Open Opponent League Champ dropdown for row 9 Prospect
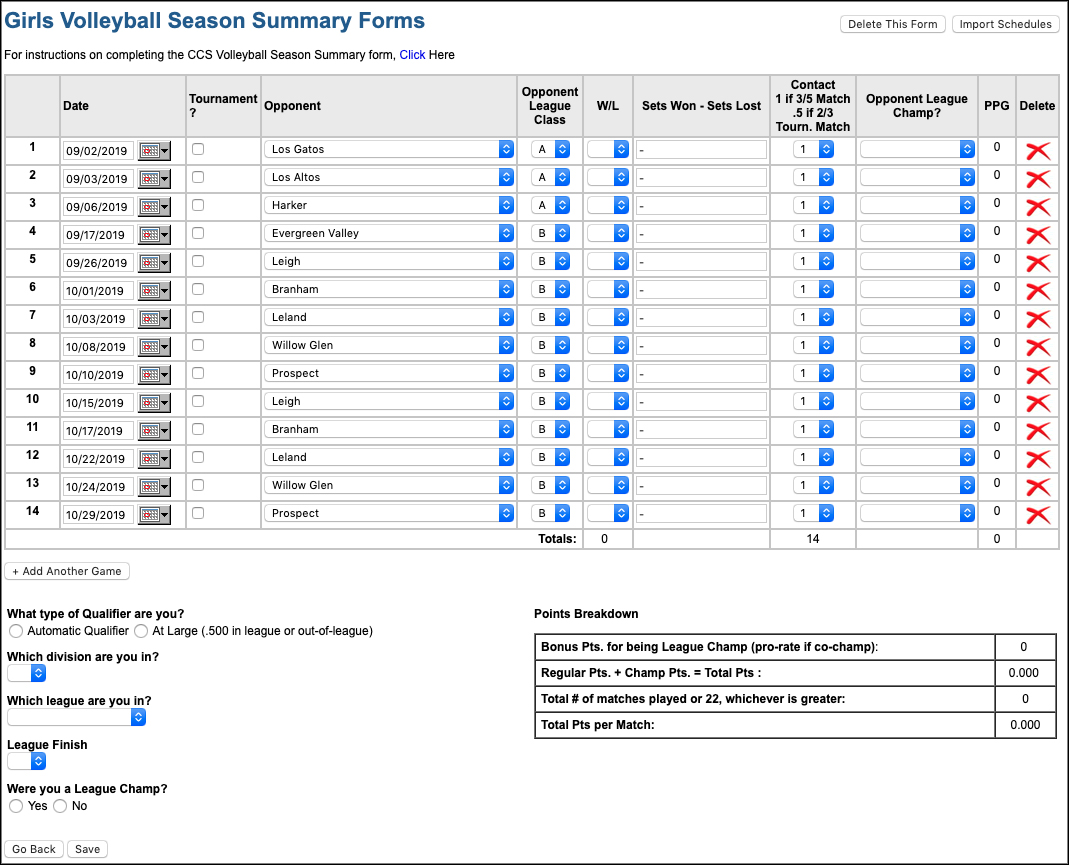The image size is (1069, 865). 917,373
